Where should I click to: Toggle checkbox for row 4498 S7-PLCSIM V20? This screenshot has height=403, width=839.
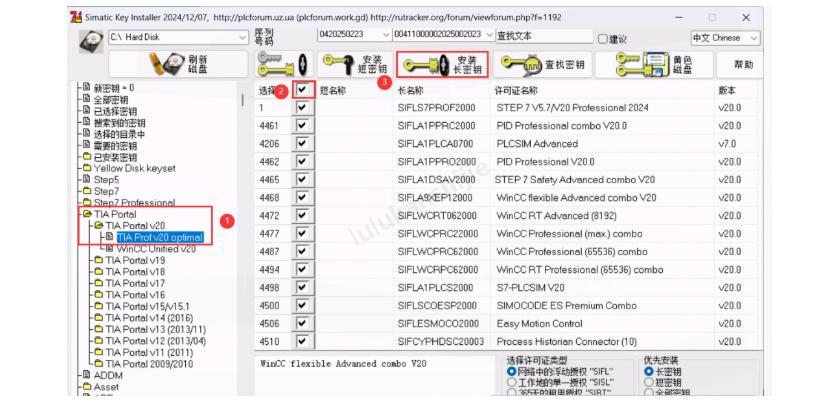click(303, 287)
